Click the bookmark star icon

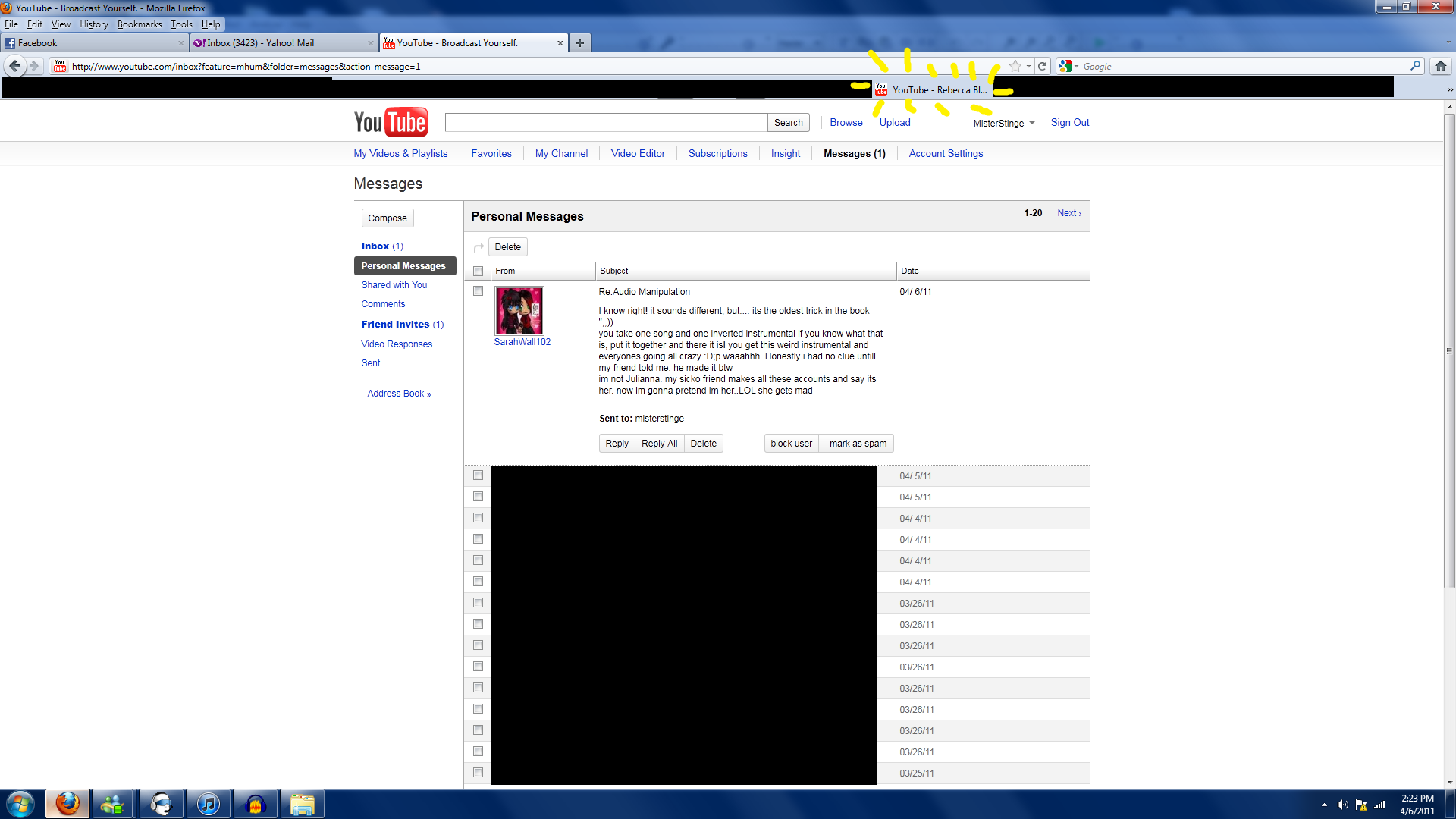1015,66
